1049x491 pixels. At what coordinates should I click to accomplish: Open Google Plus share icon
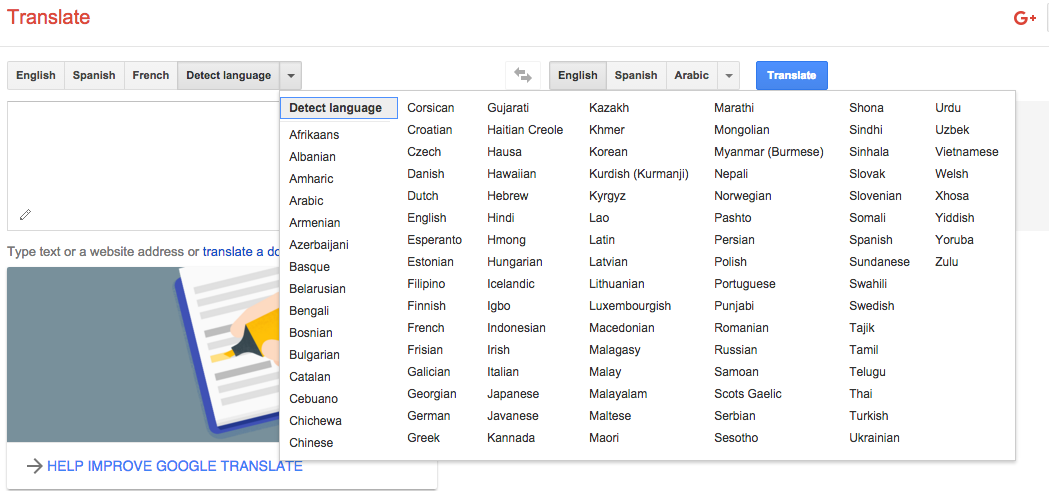click(x=1024, y=19)
